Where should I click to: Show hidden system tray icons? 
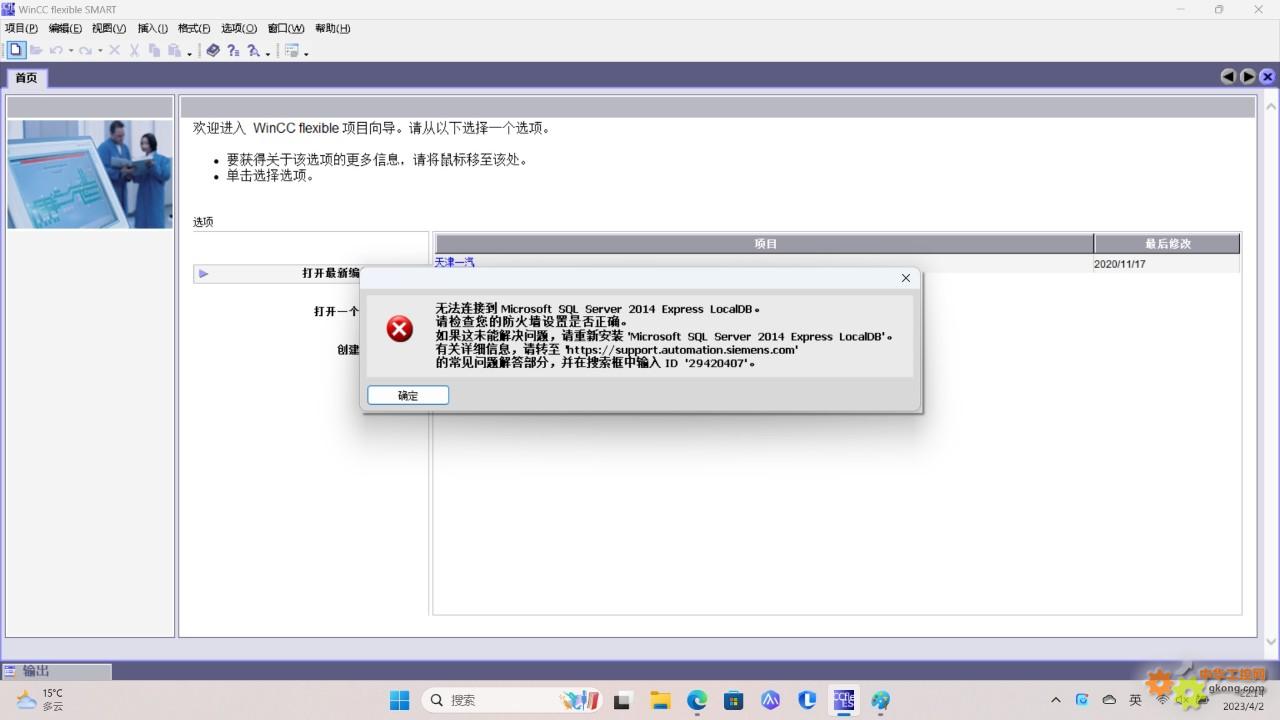[1055, 700]
